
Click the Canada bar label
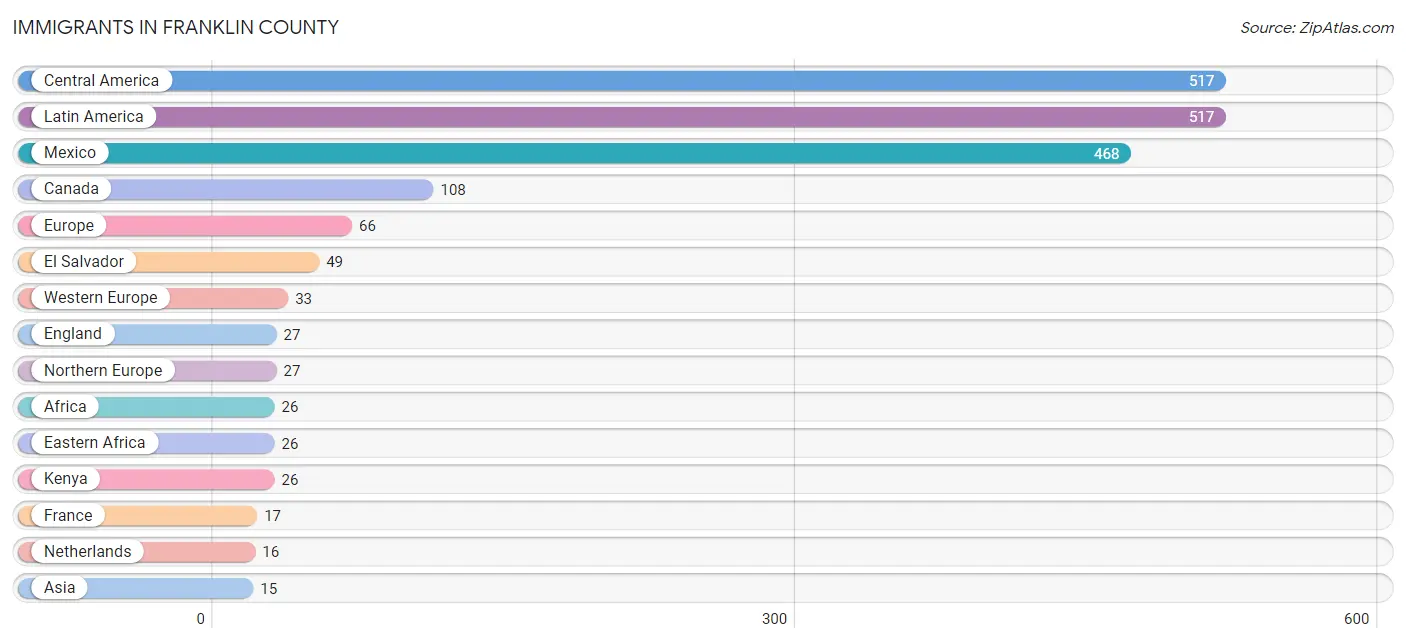click(x=71, y=189)
